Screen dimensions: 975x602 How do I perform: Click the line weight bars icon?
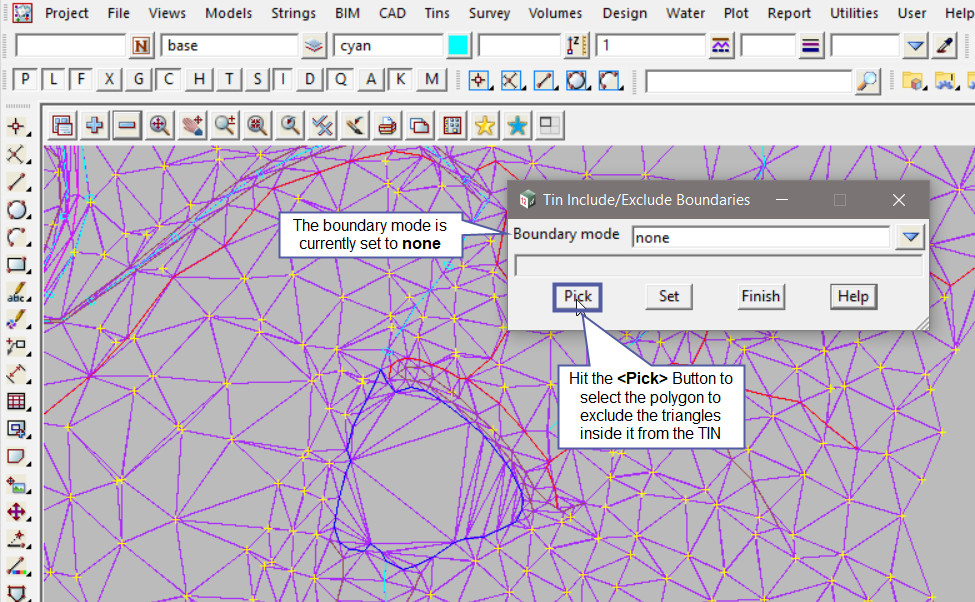coord(811,46)
